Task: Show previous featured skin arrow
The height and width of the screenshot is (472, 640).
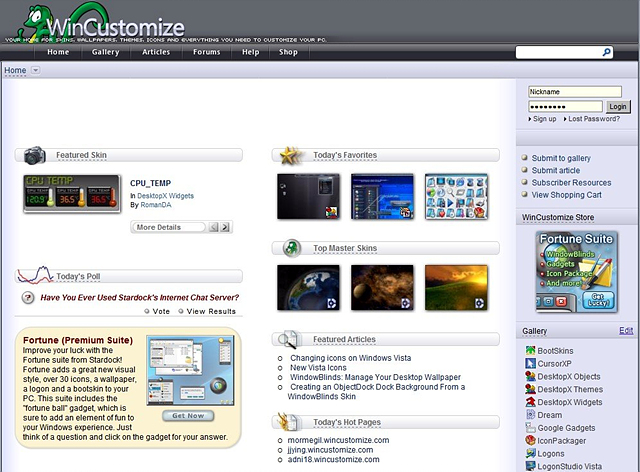Action: (213, 227)
